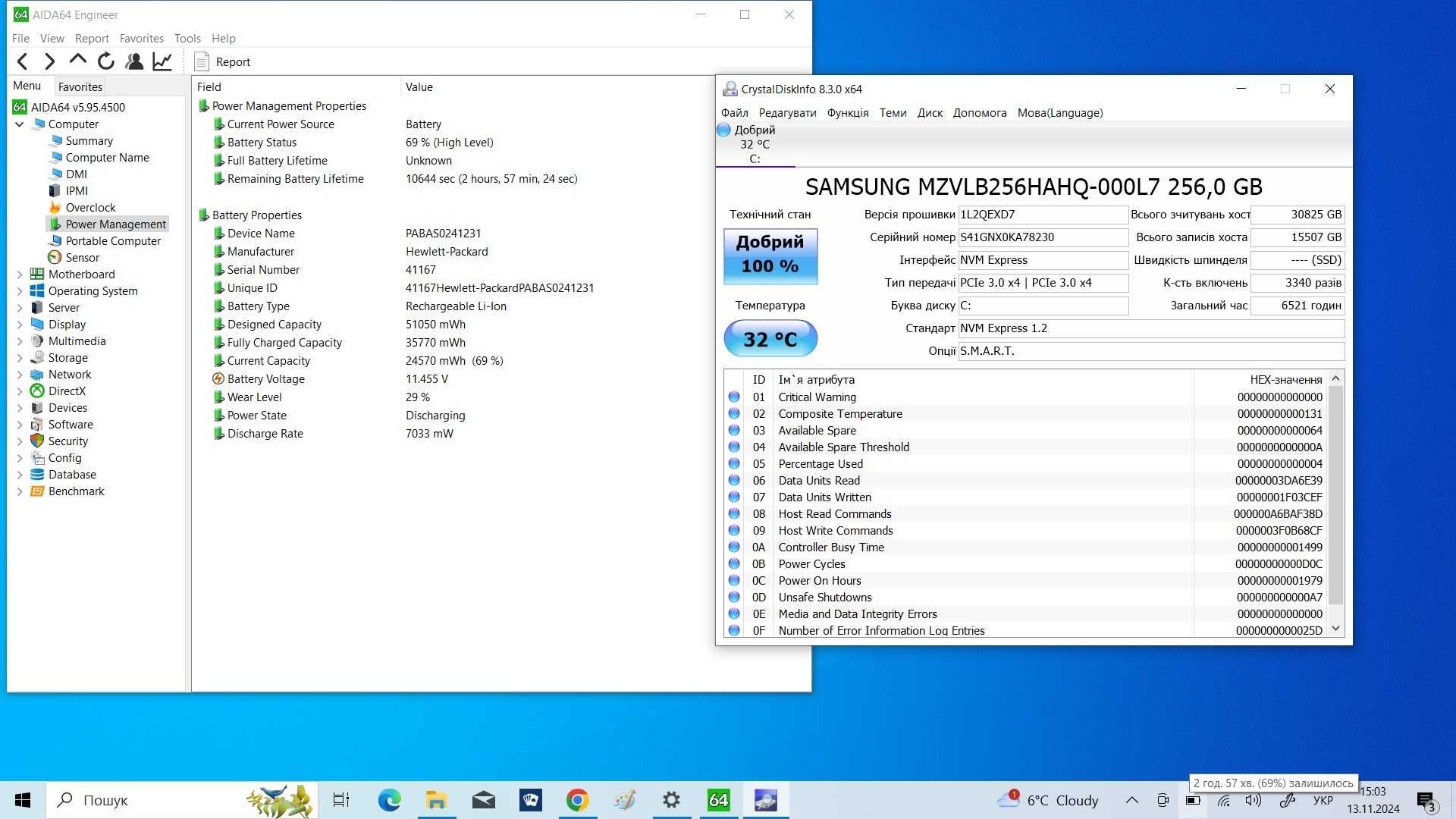Screen dimensions: 1456x819
Task: Select the C: disk status tab in CrystalDiskInfo
Action: click(x=755, y=144)
